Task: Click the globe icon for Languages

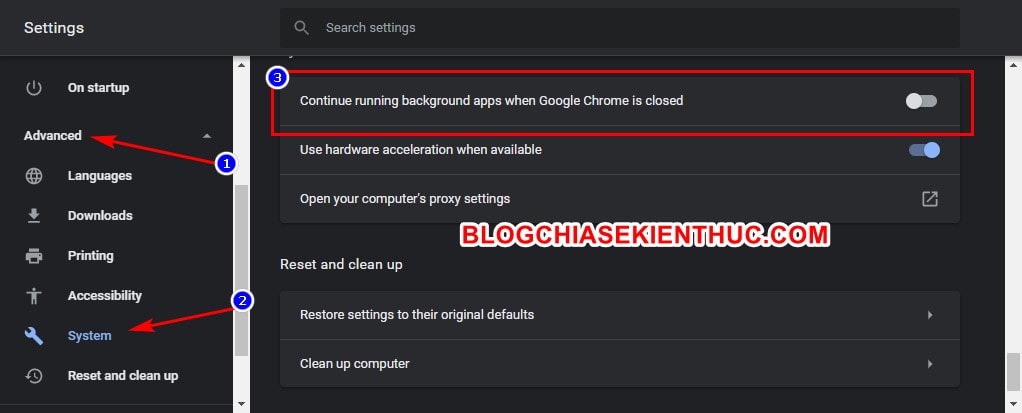Action: pos(34,176)
